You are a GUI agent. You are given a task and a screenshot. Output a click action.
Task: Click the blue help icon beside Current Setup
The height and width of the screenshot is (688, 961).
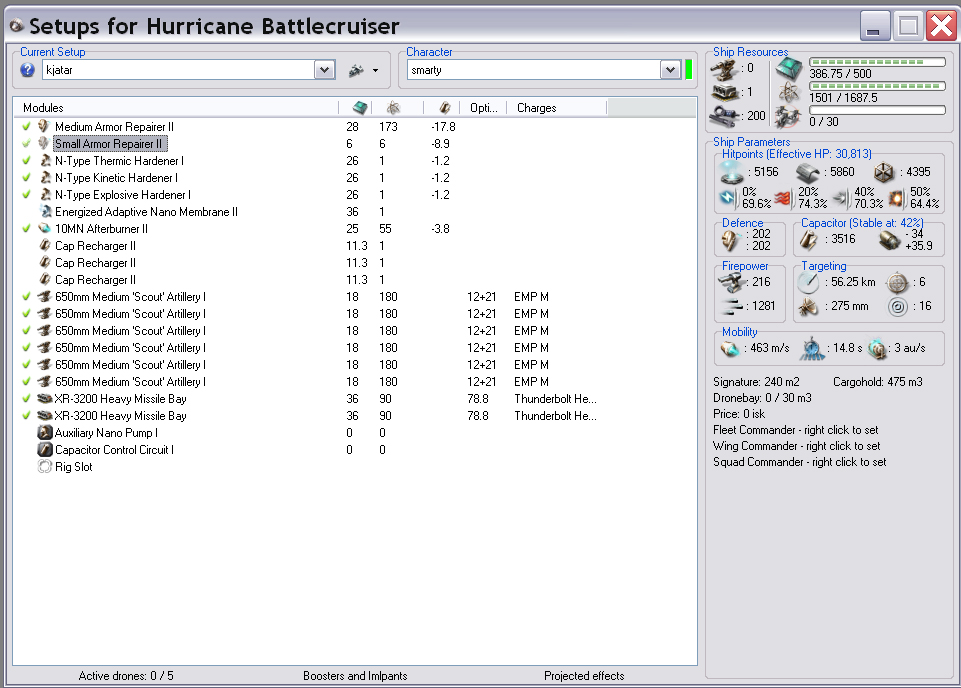(x=28, y=70)
